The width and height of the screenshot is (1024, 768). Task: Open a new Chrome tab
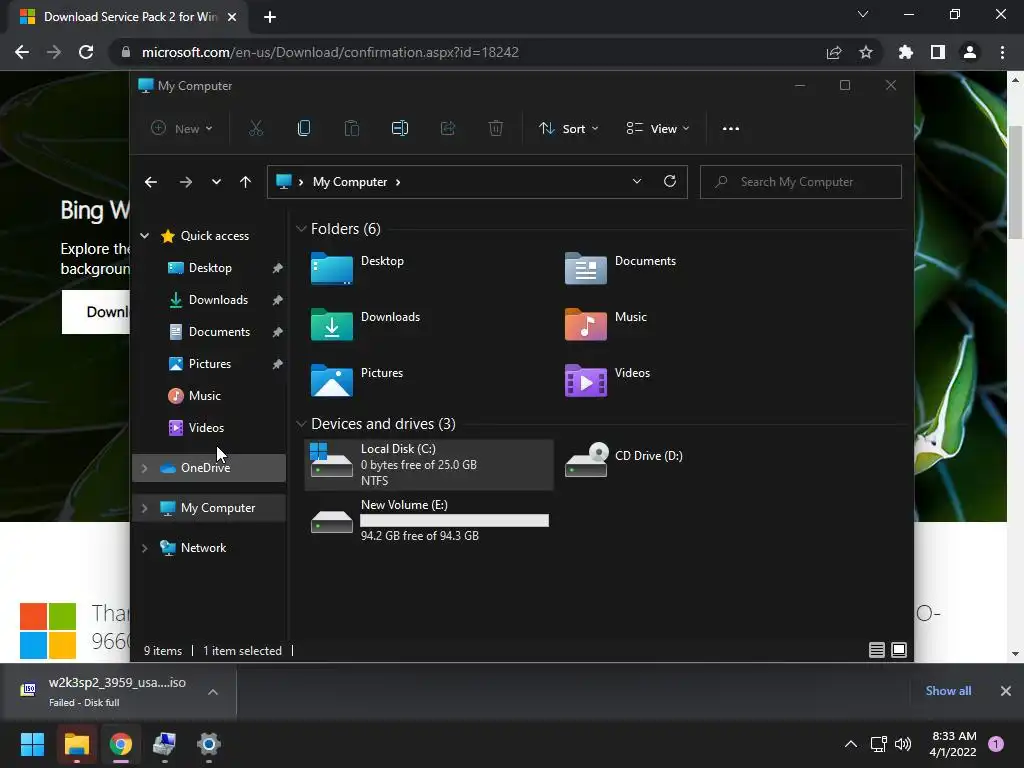[x=270, y=17]
